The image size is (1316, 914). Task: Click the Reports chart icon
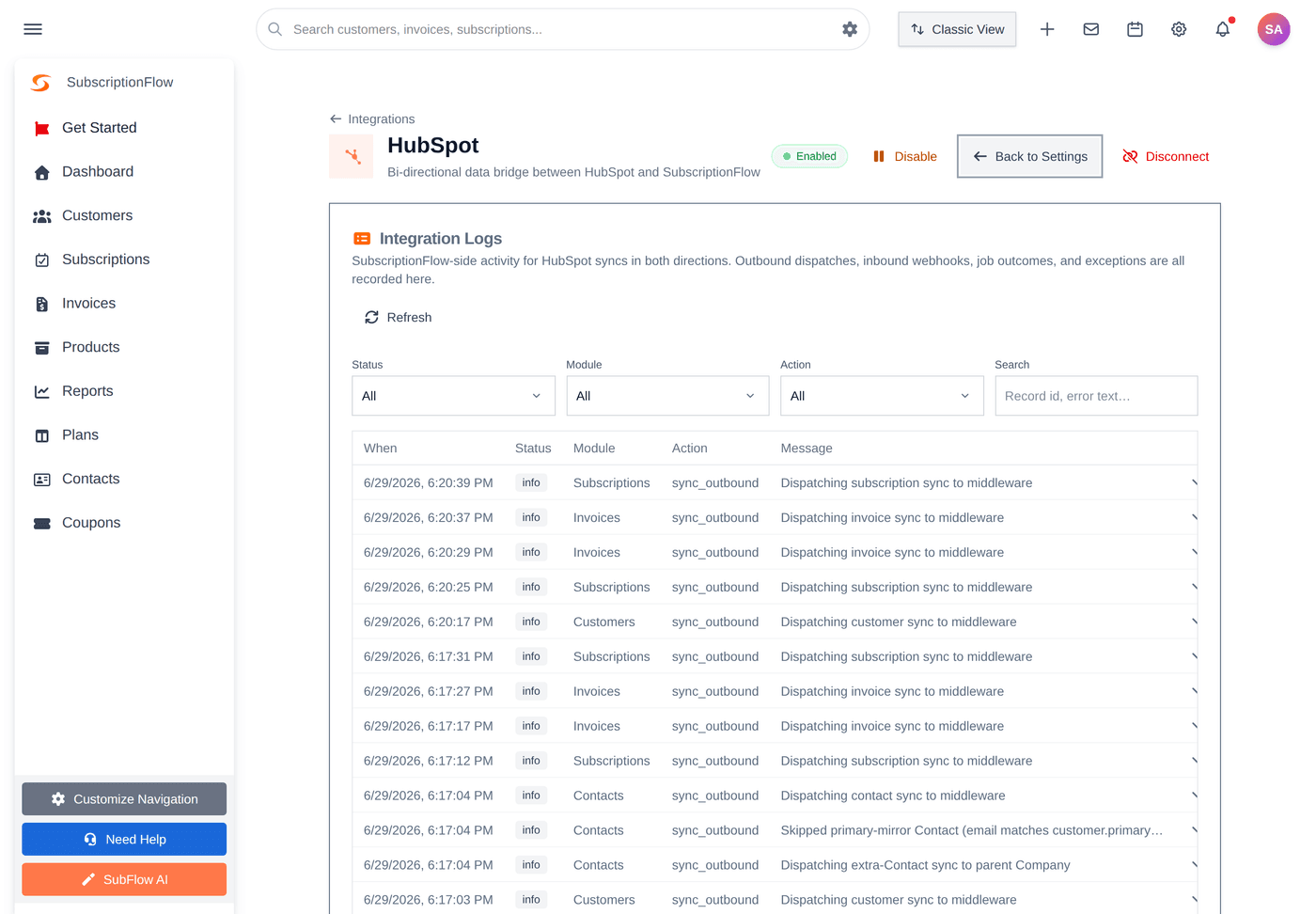pos(41,391)
